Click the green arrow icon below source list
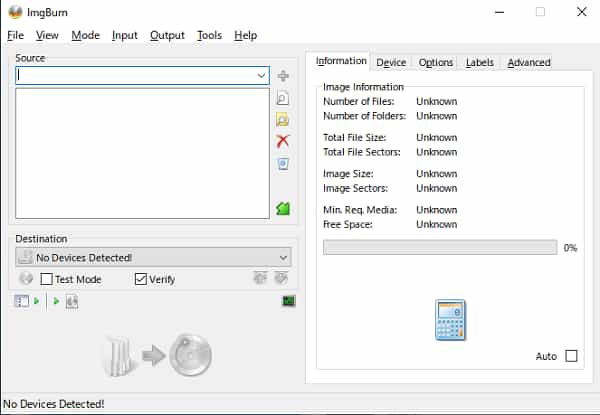Viewport: 600px width, 415px height. coord(283,208)
